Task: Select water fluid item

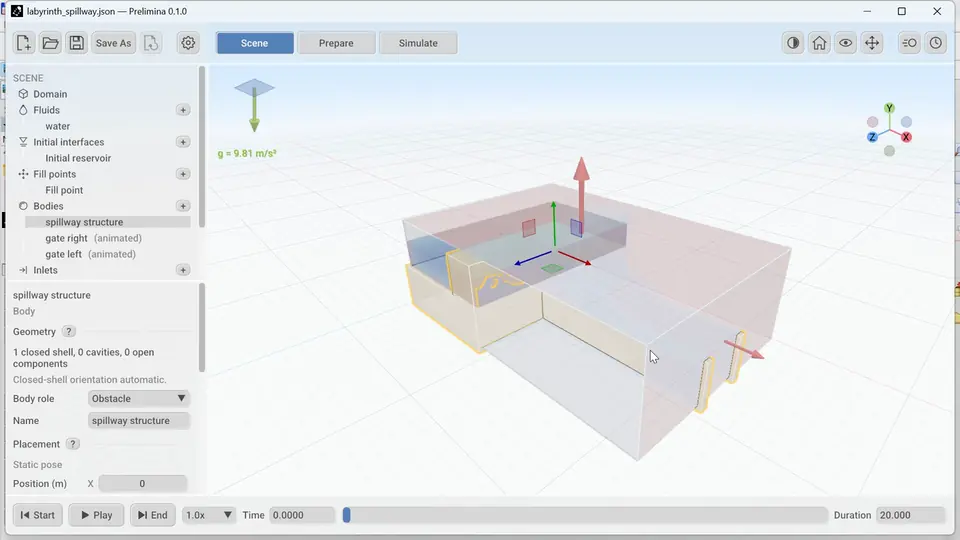Action: 58,126
